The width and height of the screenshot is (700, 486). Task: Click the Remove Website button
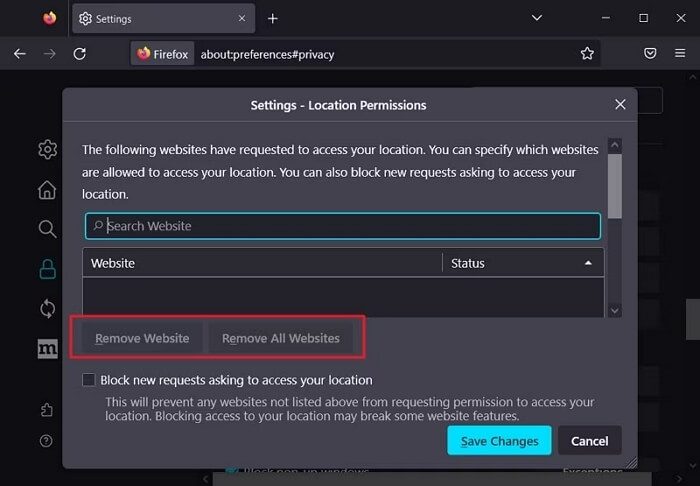click(x=142, y=338)
